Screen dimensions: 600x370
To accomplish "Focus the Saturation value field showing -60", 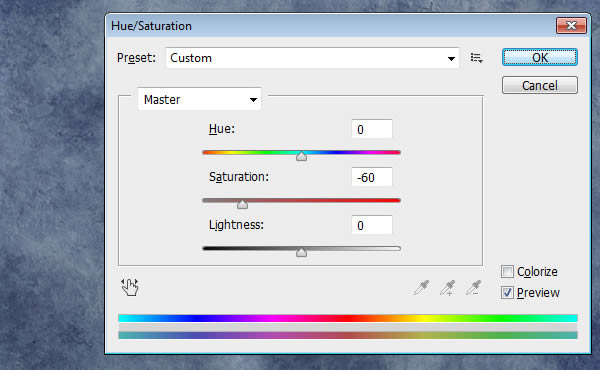I will coord(372,177).
